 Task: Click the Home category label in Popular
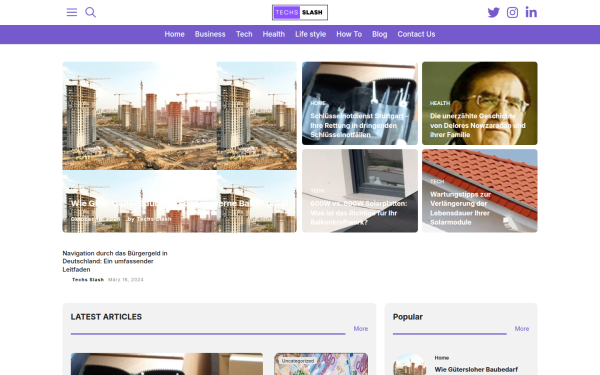click(x=442, y=358)
